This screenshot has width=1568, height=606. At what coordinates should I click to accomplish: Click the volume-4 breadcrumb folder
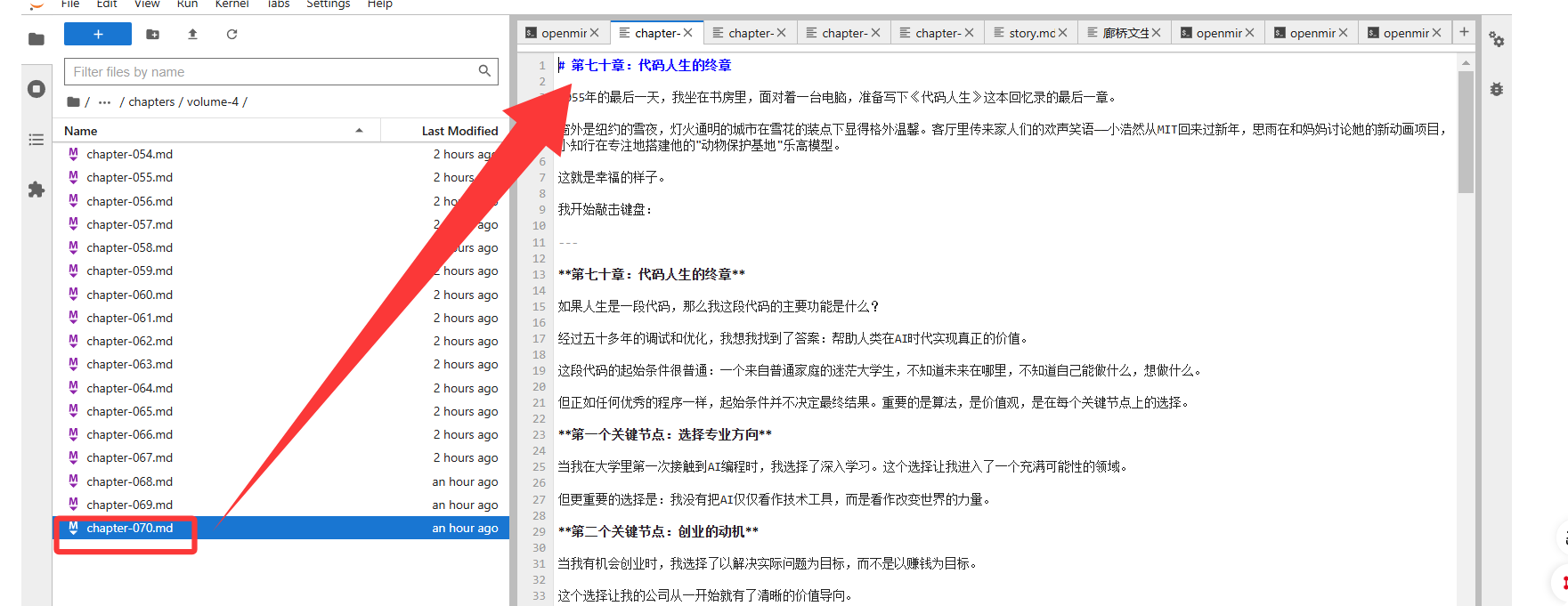point(212,101)
